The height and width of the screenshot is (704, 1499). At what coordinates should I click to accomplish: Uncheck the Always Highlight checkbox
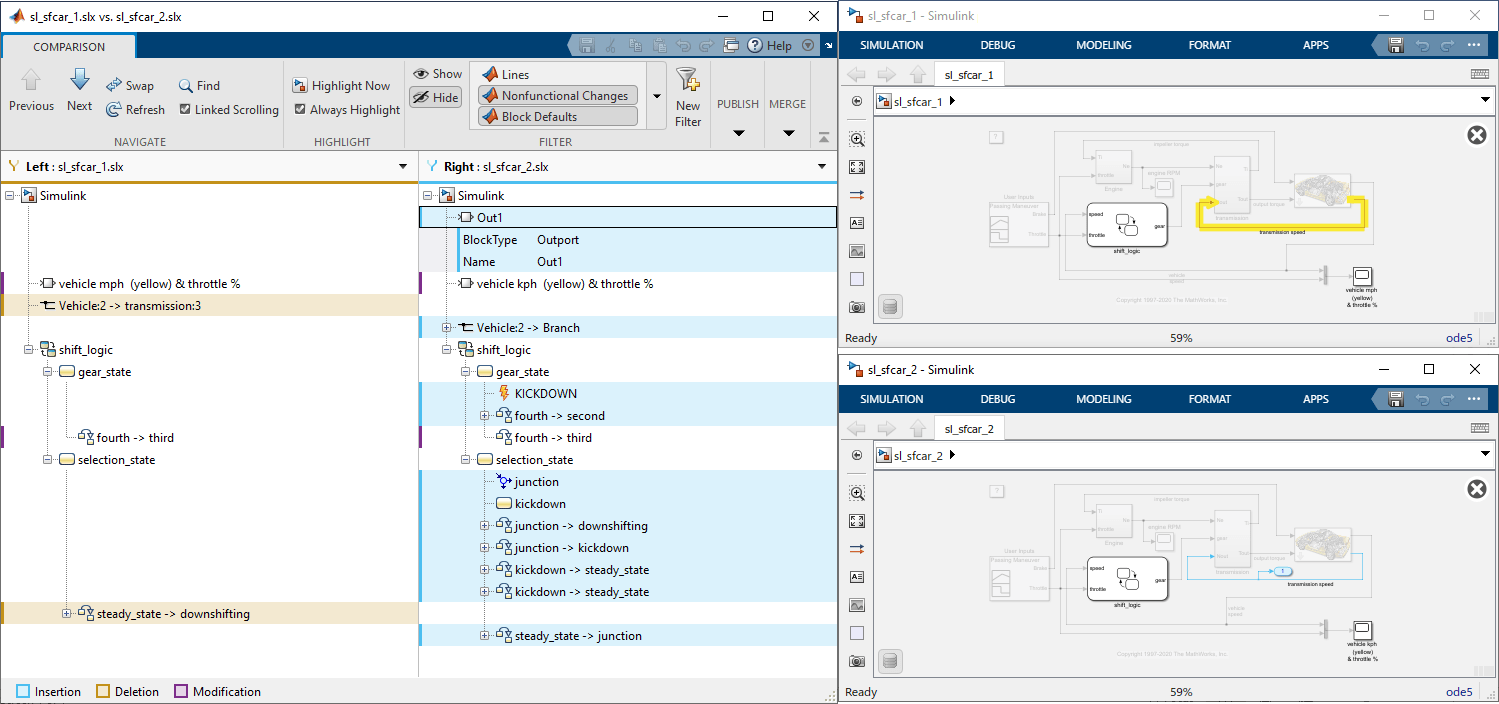pyautogui.click(x=301, y=110)
